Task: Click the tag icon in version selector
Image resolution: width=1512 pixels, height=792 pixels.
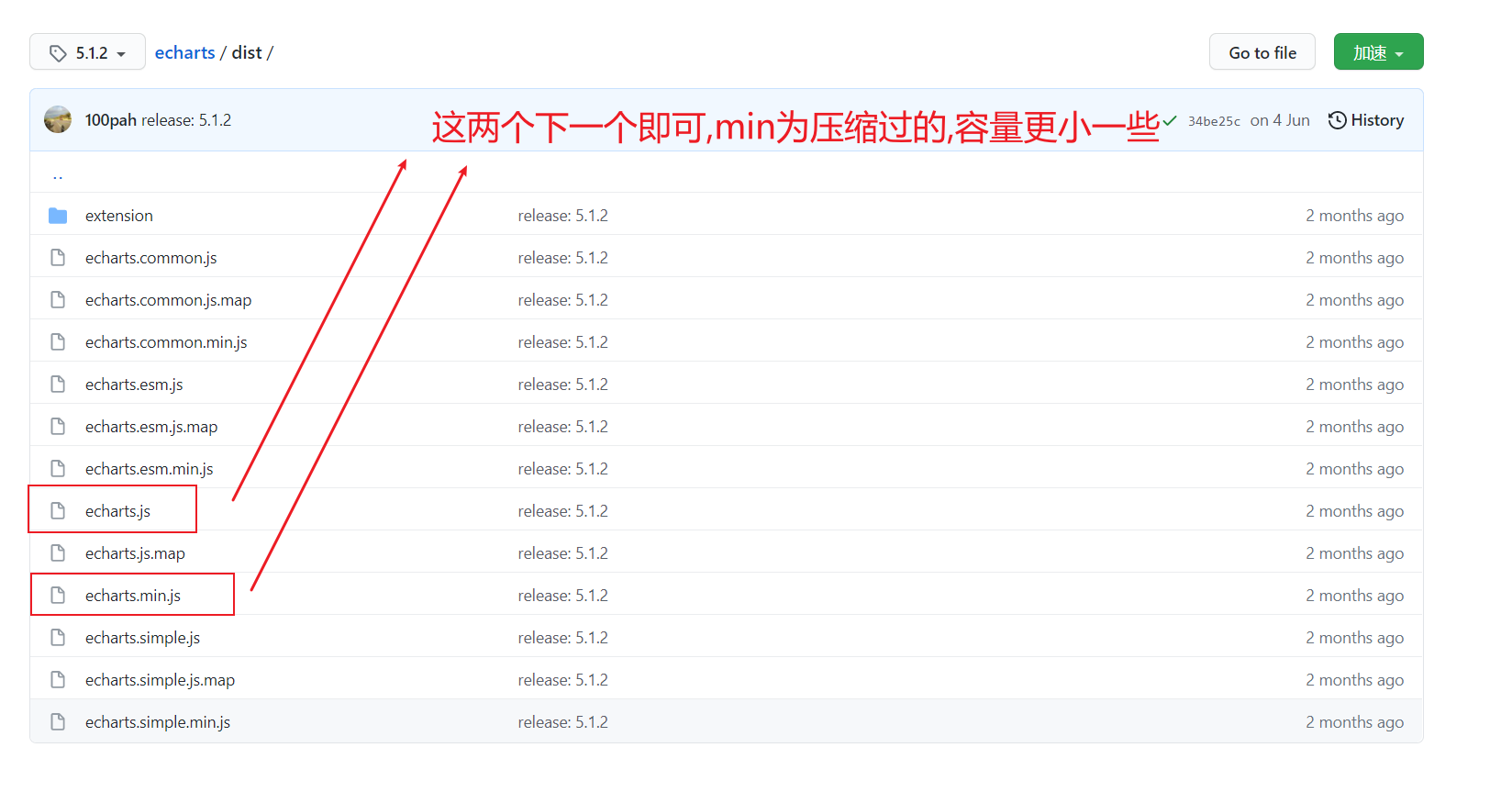Action: coord(58,53)
